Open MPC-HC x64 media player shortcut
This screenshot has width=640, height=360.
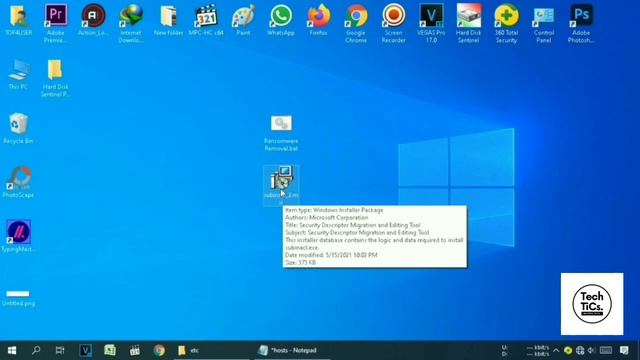pos(206,19)
